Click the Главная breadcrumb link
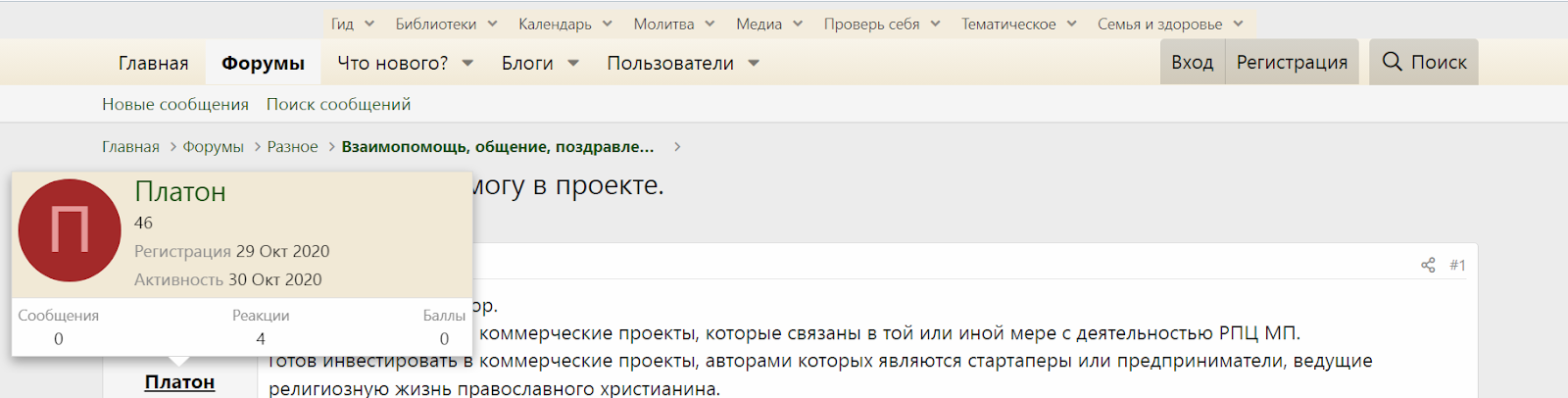1568x398 pixels. click(130, 147)
